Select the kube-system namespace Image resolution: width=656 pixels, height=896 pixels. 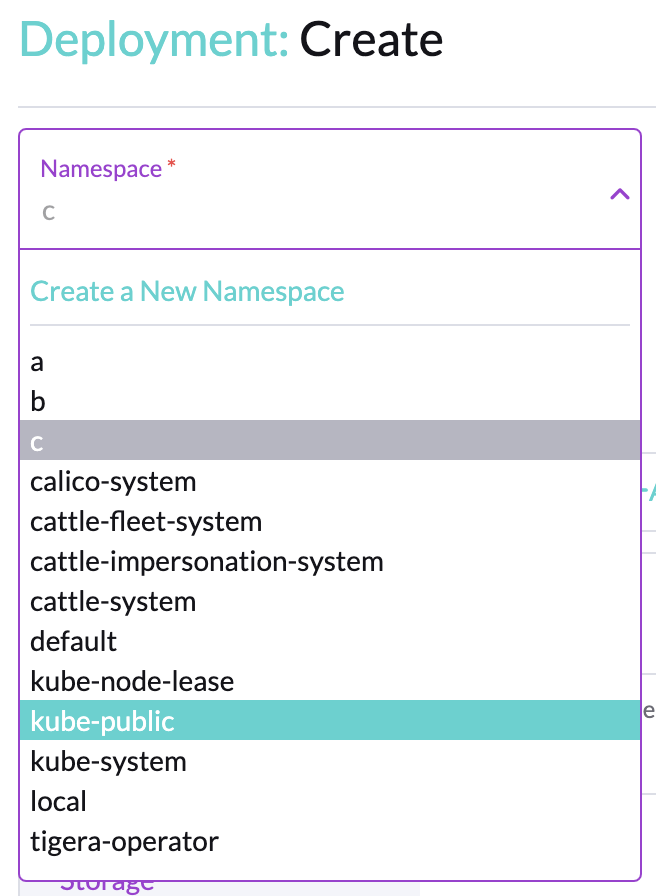coord(108,761)
